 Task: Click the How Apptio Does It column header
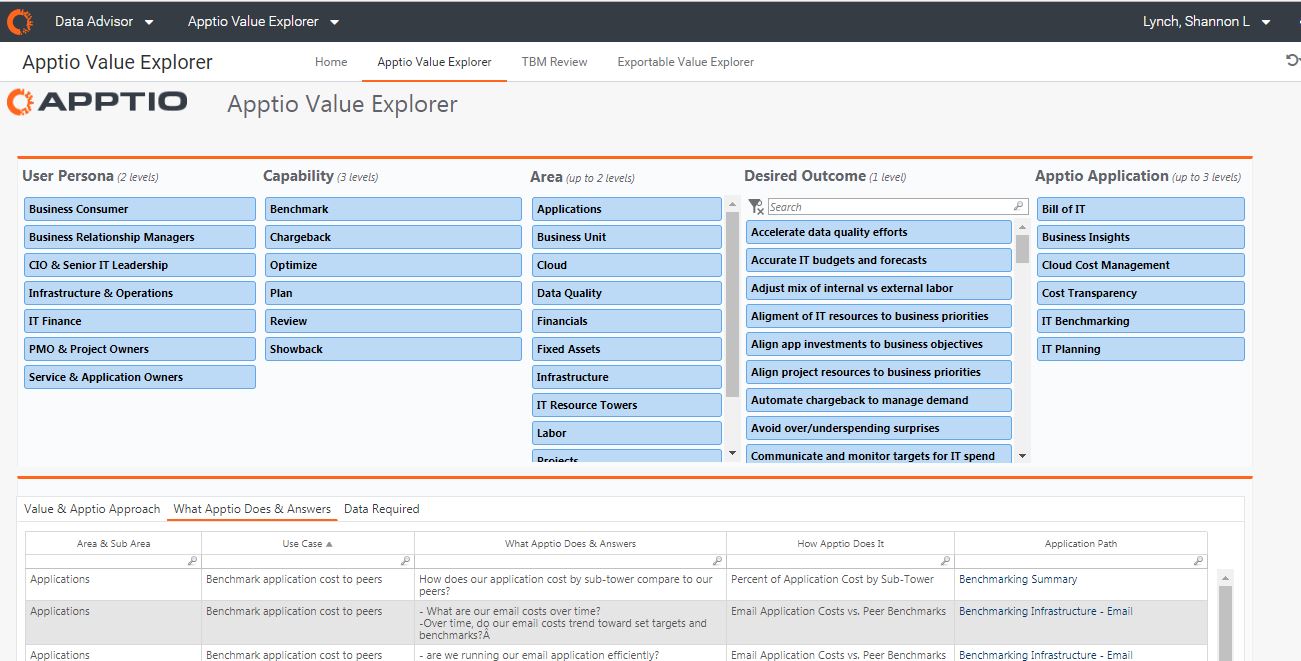click(x=841, y=544)
